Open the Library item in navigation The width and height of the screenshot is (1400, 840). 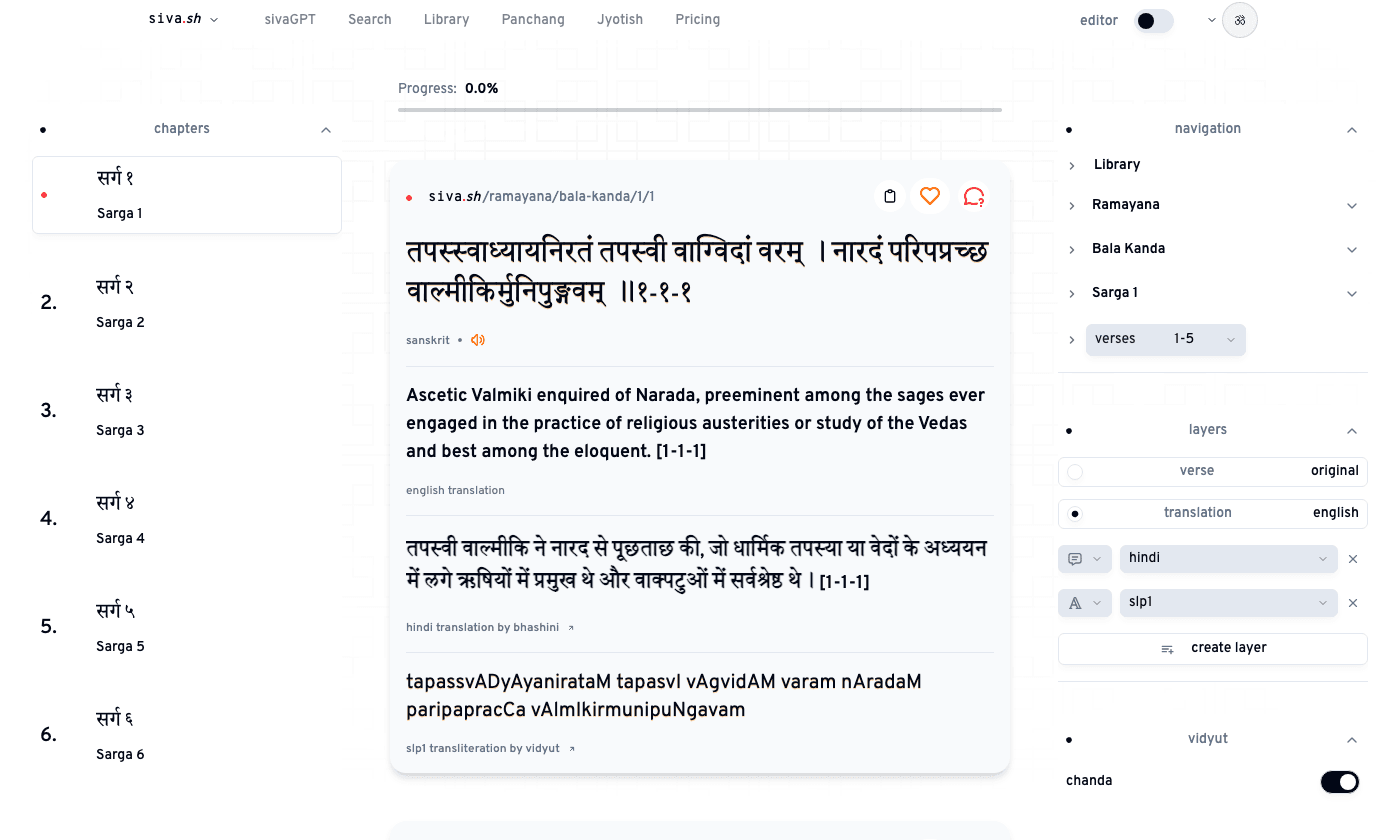pyautogui.click(x=1117, y=164)
